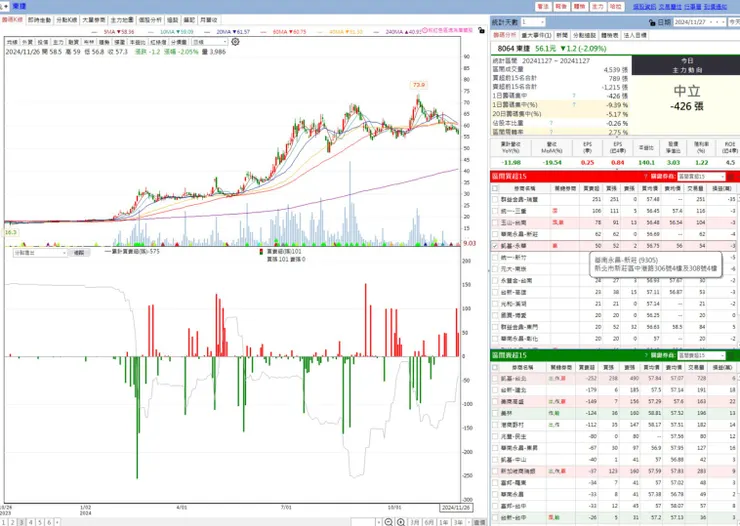Image resolution: width=740 pixels, height=526 pixels.
Task: Check the 凱基-中山 seller row
Action: [x=495, y=459]
